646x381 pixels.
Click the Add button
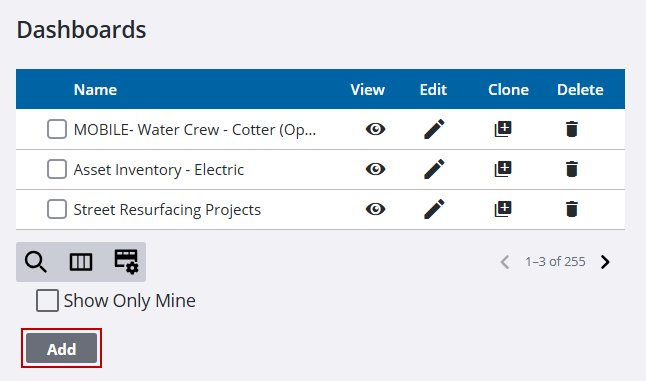coord(61,348)
